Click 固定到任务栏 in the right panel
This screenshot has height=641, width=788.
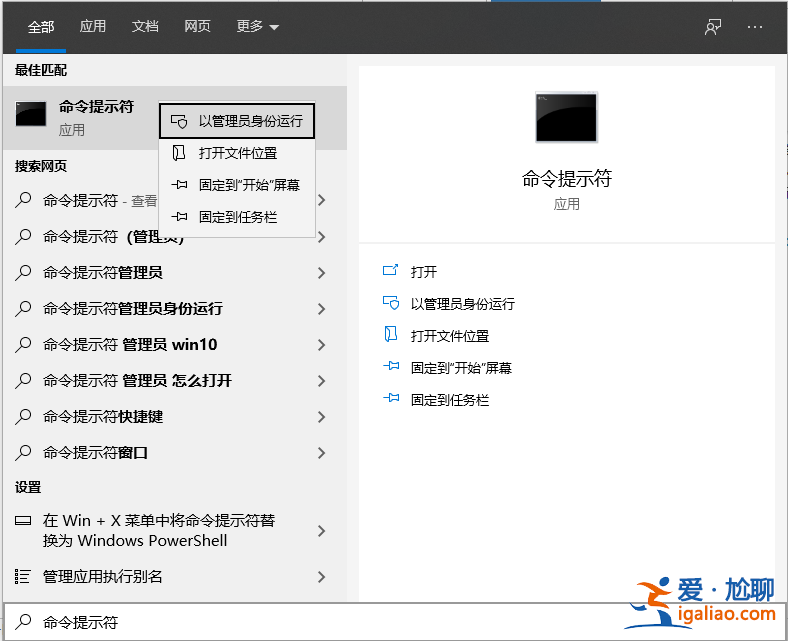(450, 400)
